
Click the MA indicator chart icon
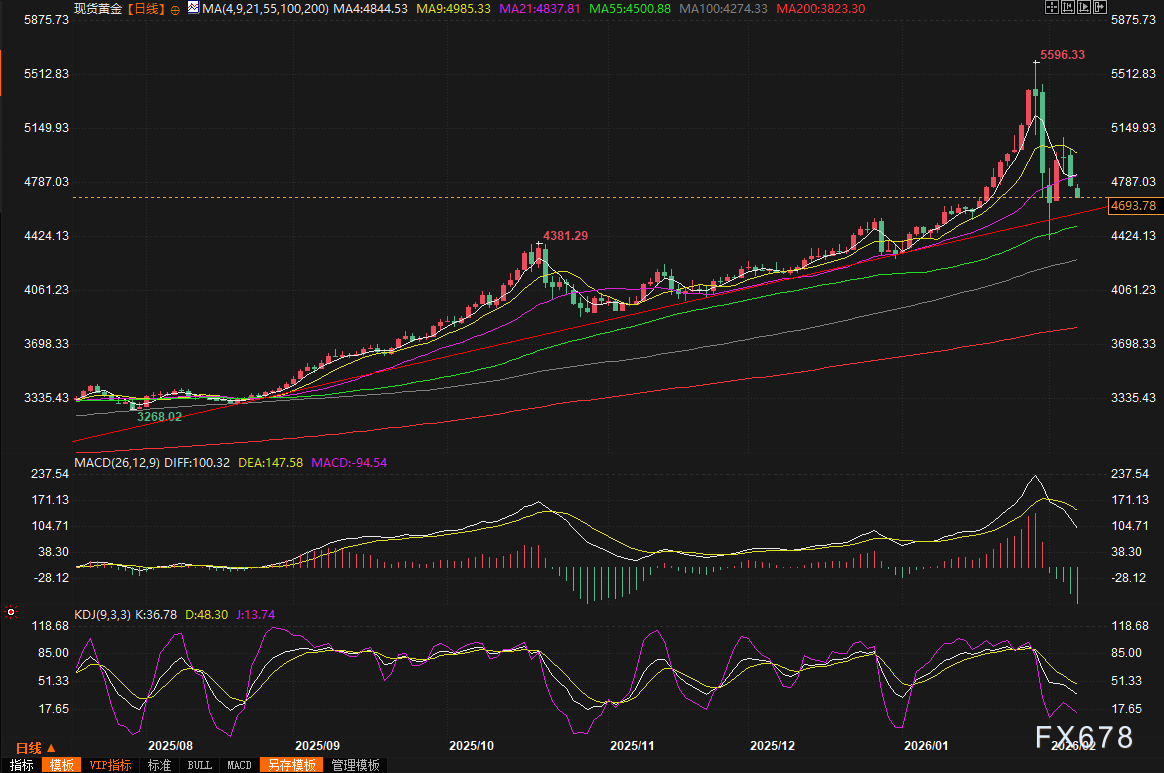pos(192,9)
